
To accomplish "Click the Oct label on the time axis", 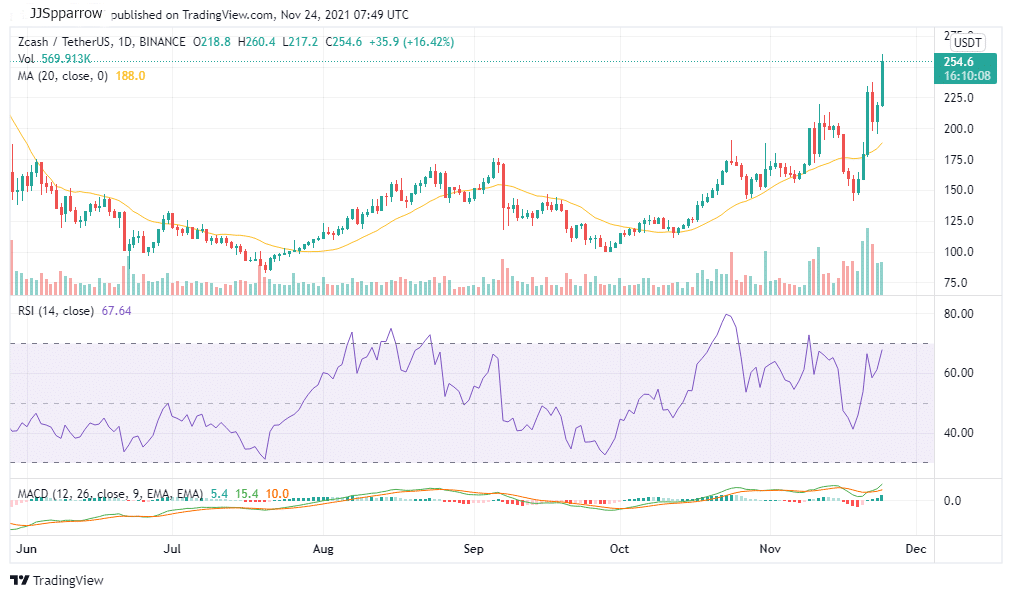I will click(x=620, y=549).
